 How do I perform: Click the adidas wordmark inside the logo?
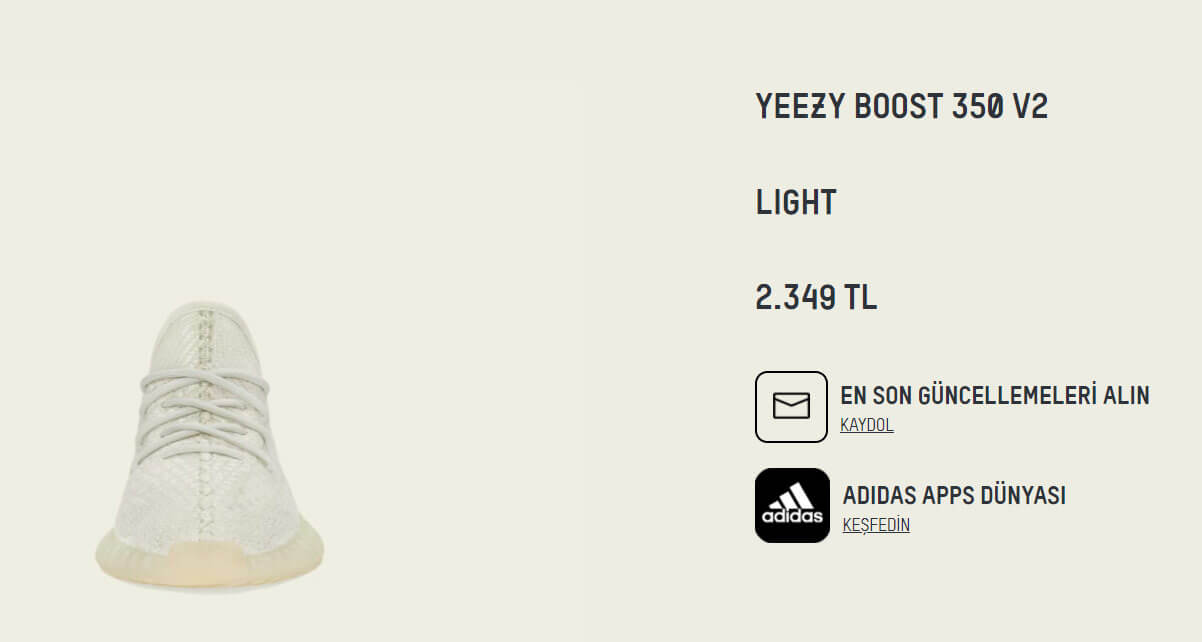(792, 517)
